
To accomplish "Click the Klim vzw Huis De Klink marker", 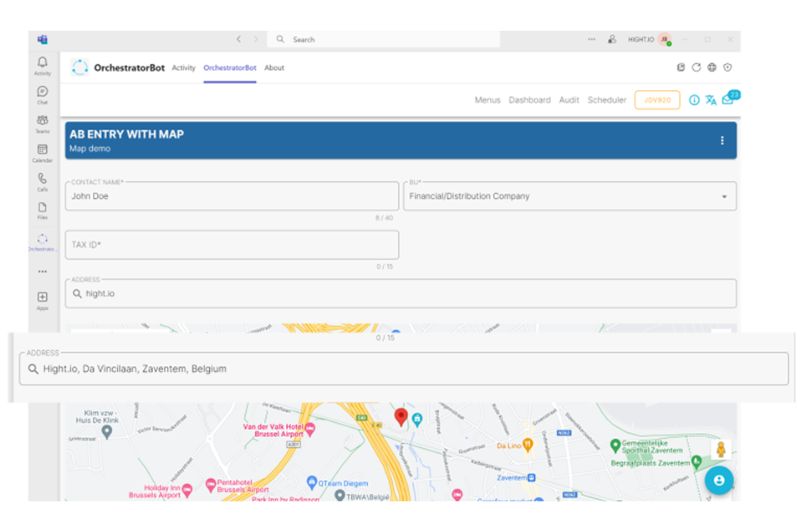I will click(x=107, y=433).
